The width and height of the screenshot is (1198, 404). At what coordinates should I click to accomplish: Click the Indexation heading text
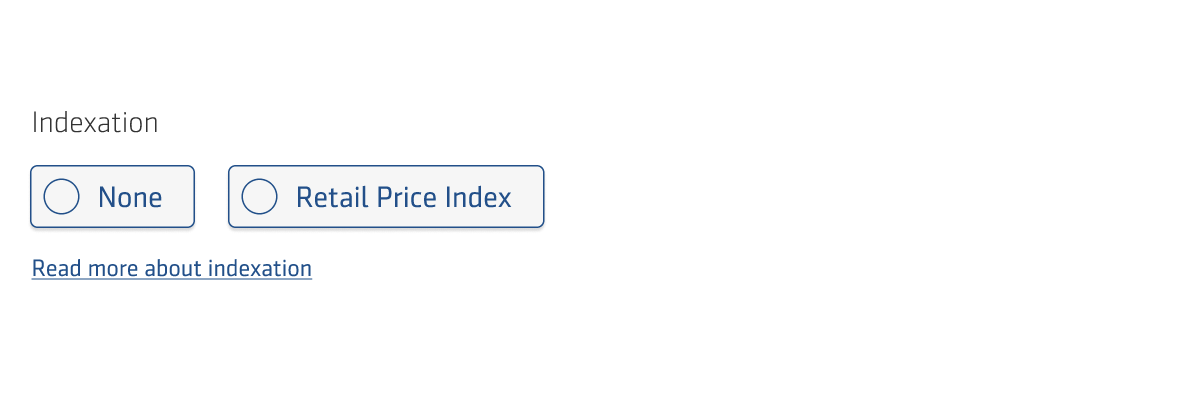click(x=95, y=123)
